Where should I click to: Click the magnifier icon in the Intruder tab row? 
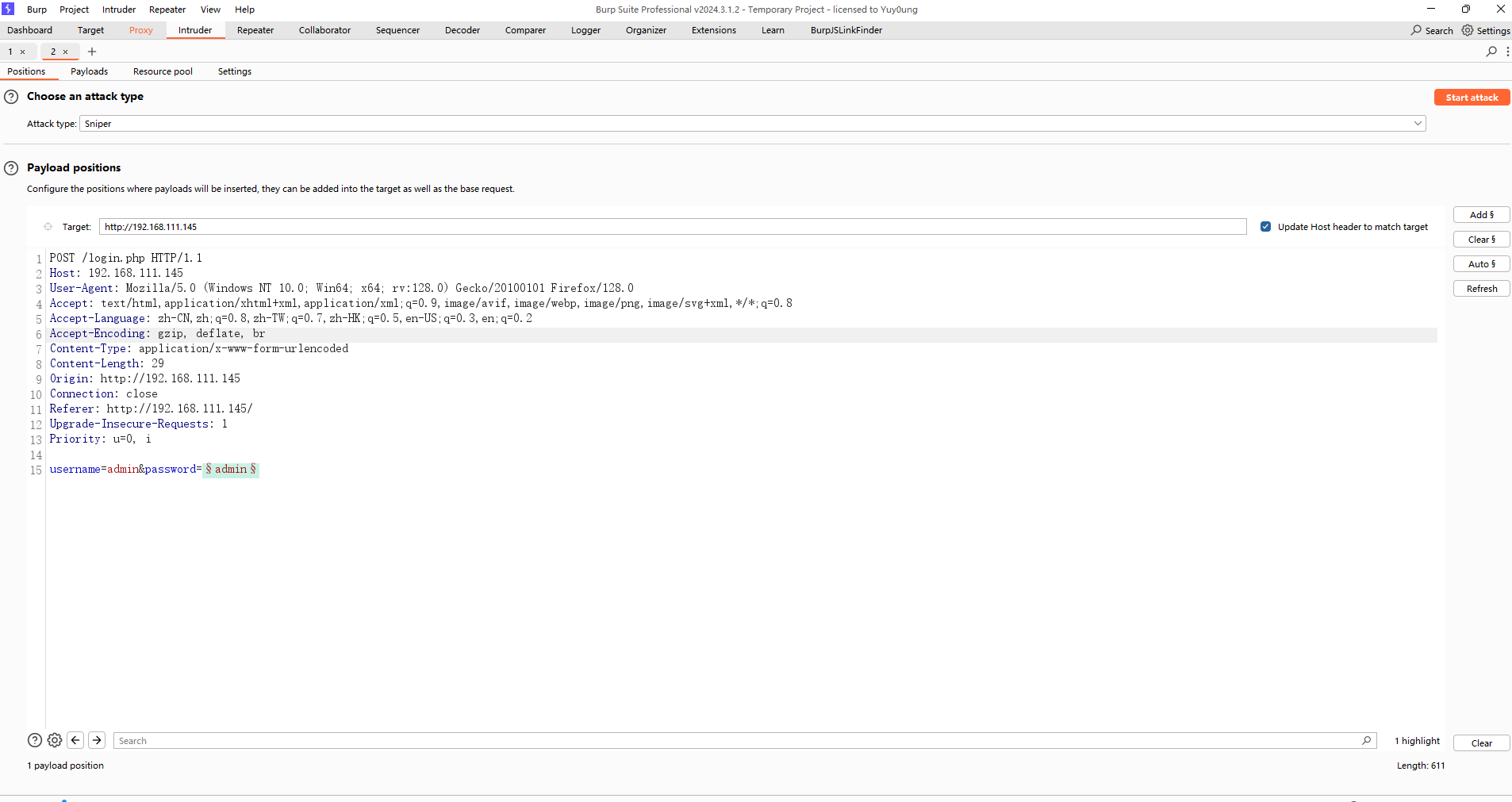tap(1491, 52)
